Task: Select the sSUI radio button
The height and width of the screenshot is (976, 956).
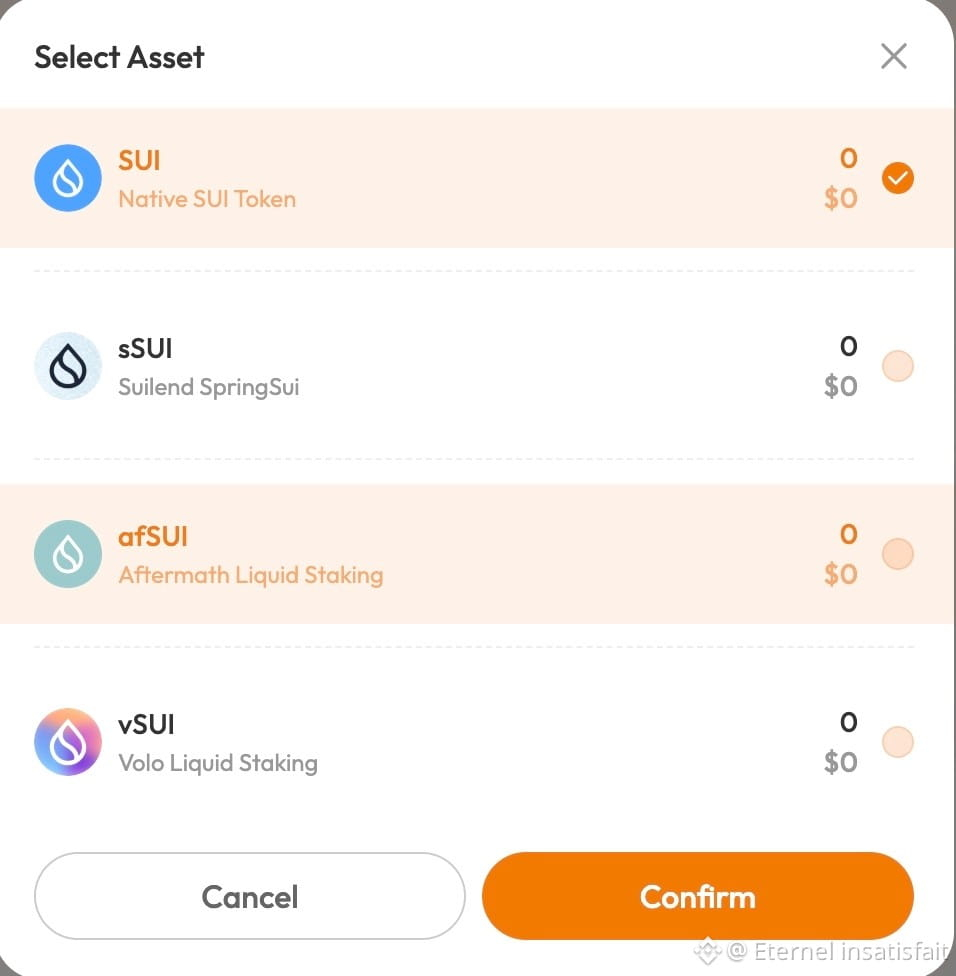Action: [x=897, y=366]
